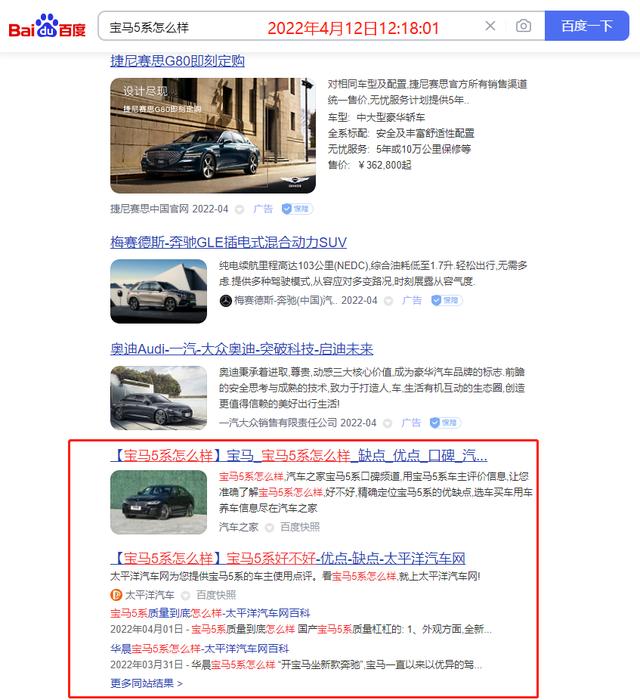The width and height of the screenshot is (640, 700).
Task: Open the 梅赛德斯-奔驰GLE插电式混合动力SUV link
Action: coord(228,242)
